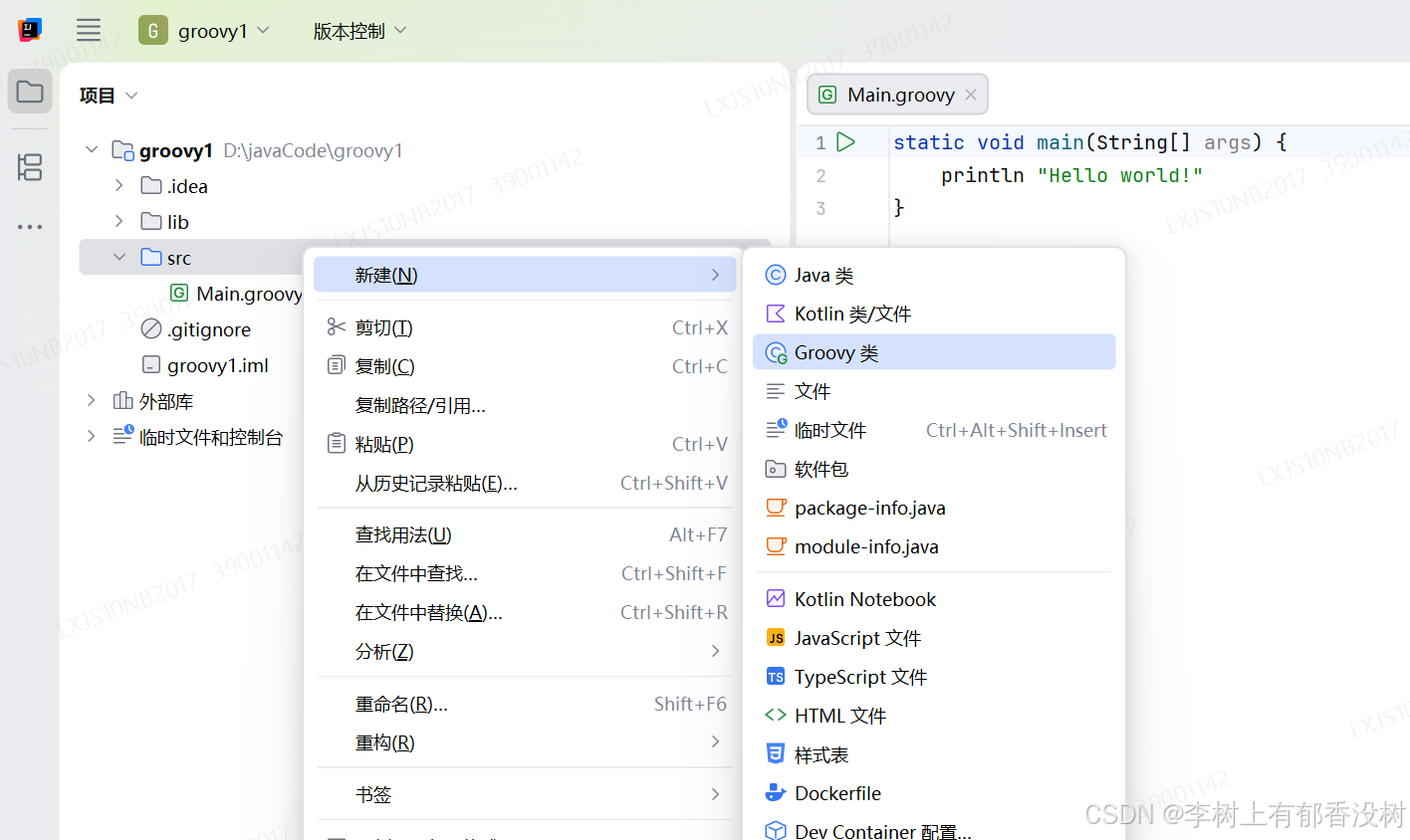
Task: Click the groovy1 project badge icon
Action: click(x=152, y=31)
